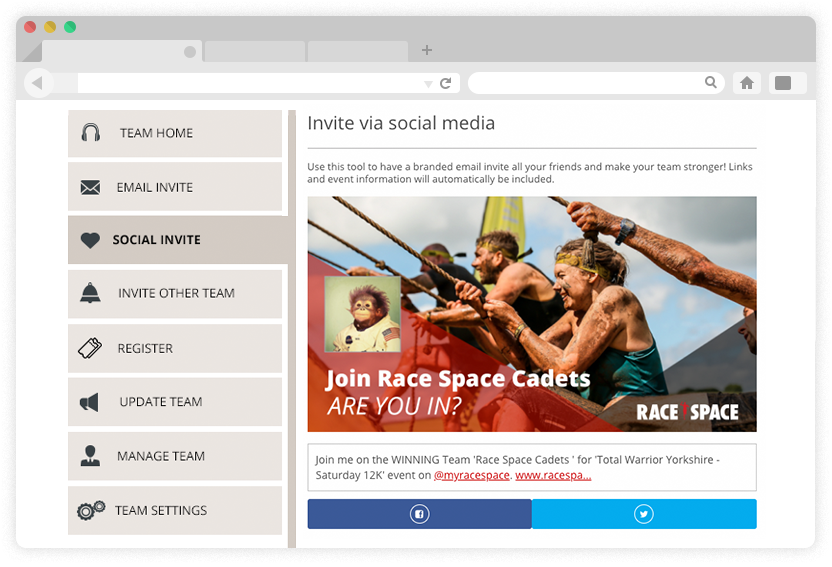The width and height of the screenshot is (832, 567).
Task: Switch to the third browser tab
Action: tap(358, 51)
